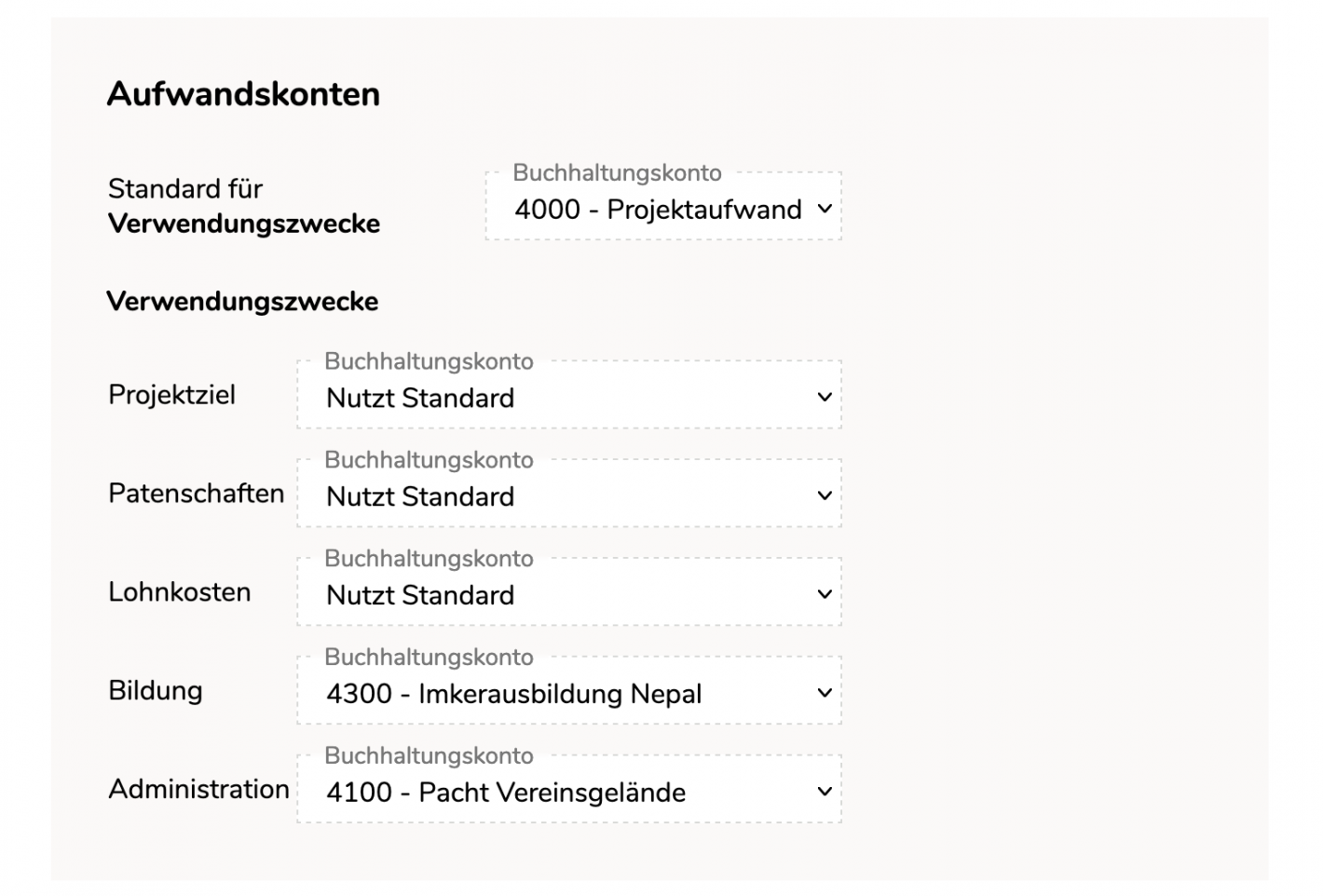Click the Patenschaften row label
This screenshot has height=896, width=1323.
pyautogui.click(x=196, y=494)
